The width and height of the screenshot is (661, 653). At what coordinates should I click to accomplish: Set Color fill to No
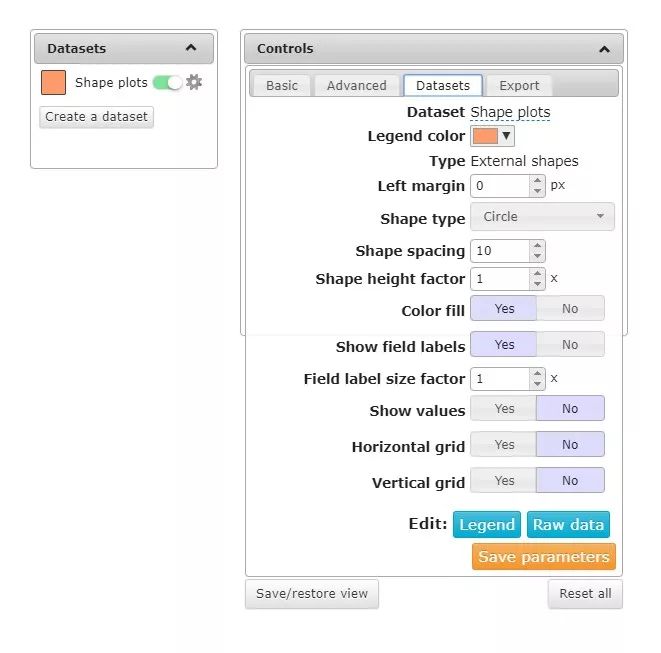coord(570,309)
